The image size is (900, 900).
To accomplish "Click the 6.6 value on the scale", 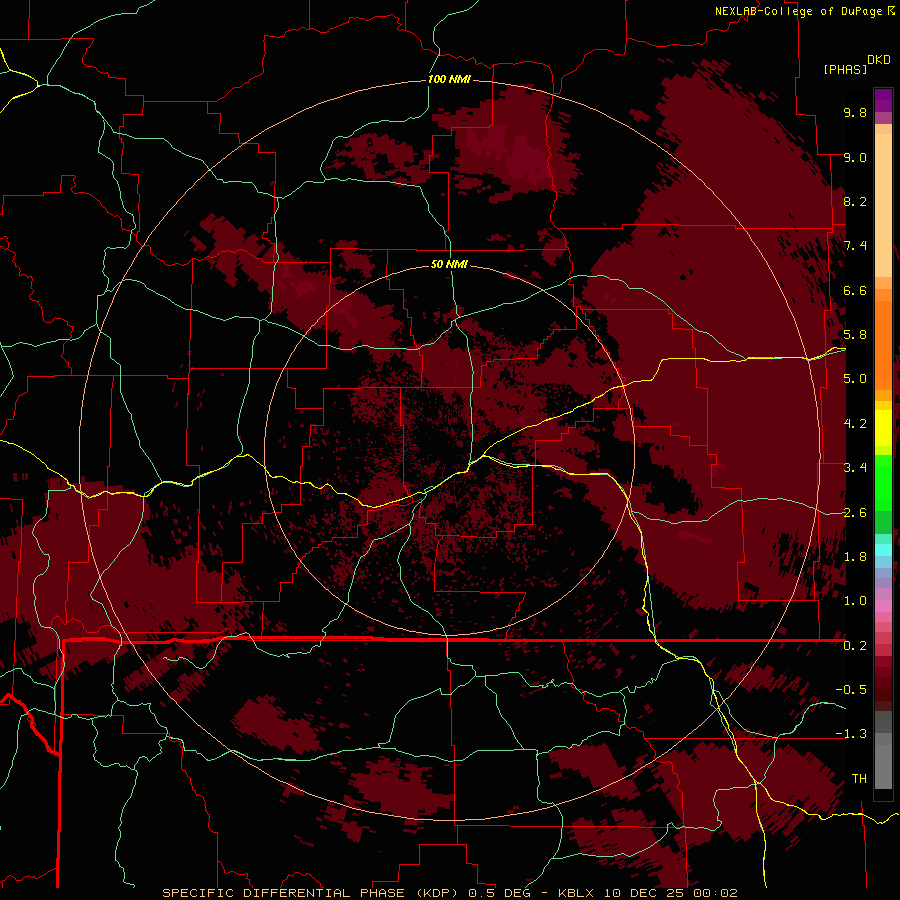I will click(x=855, y=290).
